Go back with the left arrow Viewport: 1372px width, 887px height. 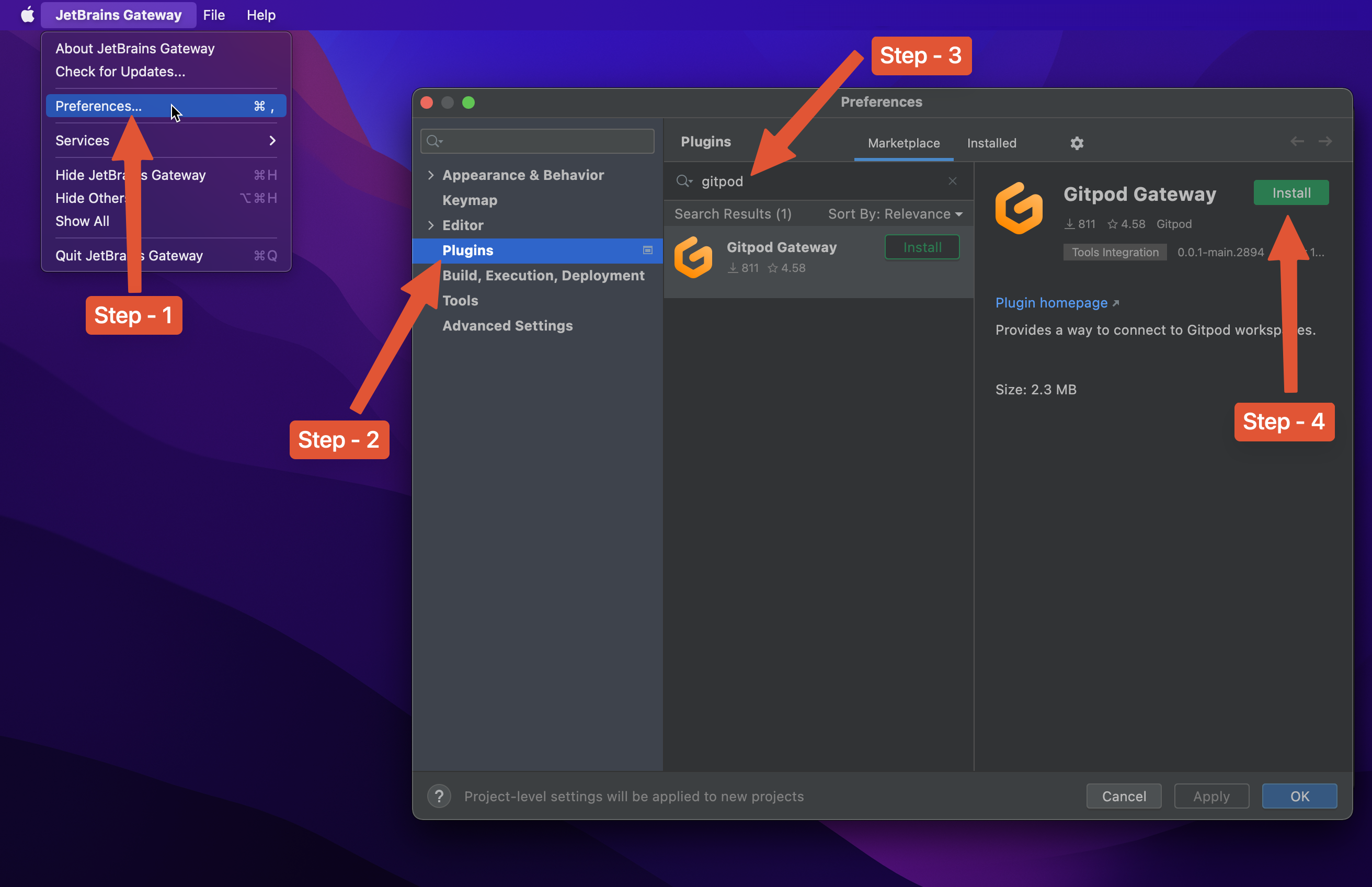click(1297, 142)
